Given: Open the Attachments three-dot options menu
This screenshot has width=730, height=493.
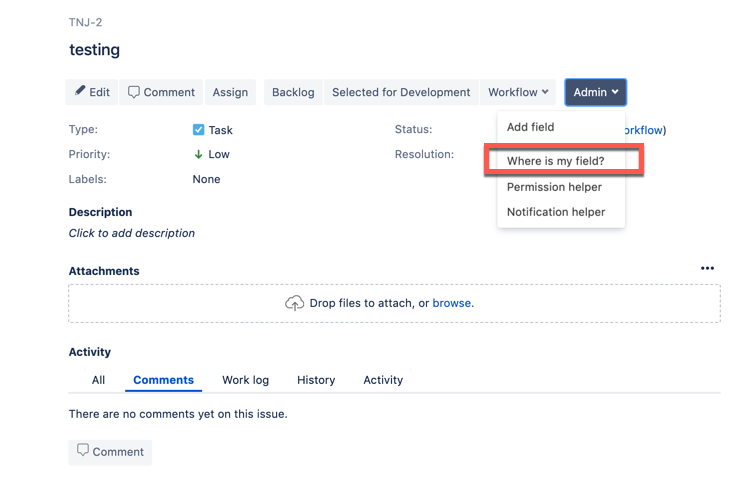Looking at the screenshot, I should 707,268.
